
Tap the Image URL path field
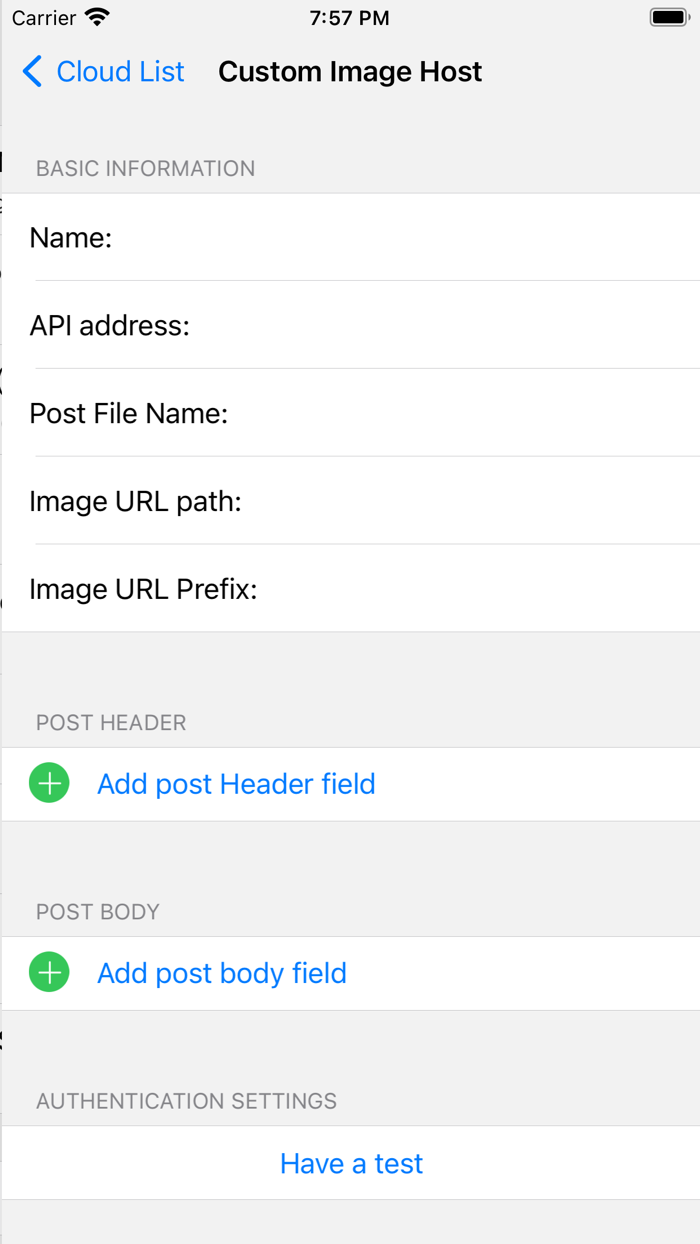430,501
